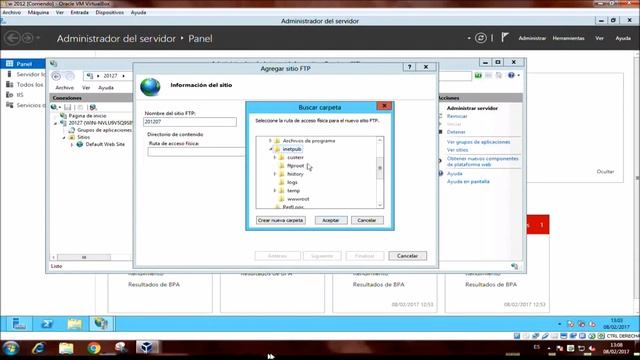
Task: Click the Aceptar button in Buscar carpeta
Action: (x=331, y=220)
